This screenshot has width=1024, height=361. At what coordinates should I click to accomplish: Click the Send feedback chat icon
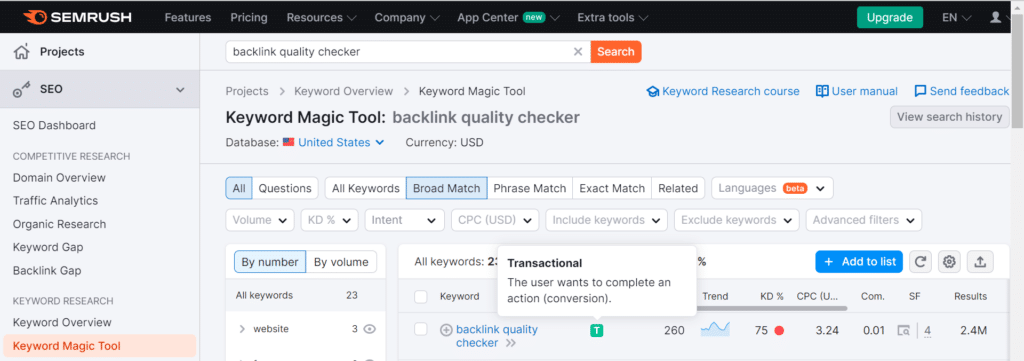coord(920,91)
